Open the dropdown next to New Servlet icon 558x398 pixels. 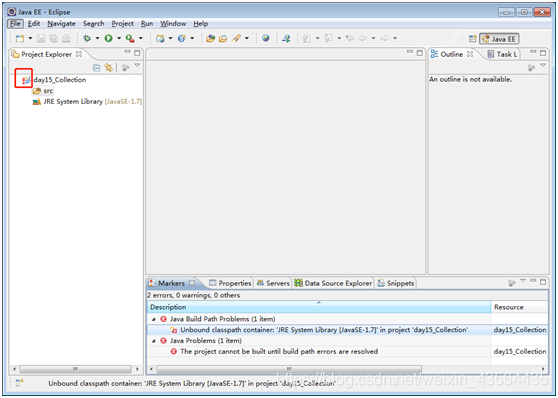click(192, 38)
